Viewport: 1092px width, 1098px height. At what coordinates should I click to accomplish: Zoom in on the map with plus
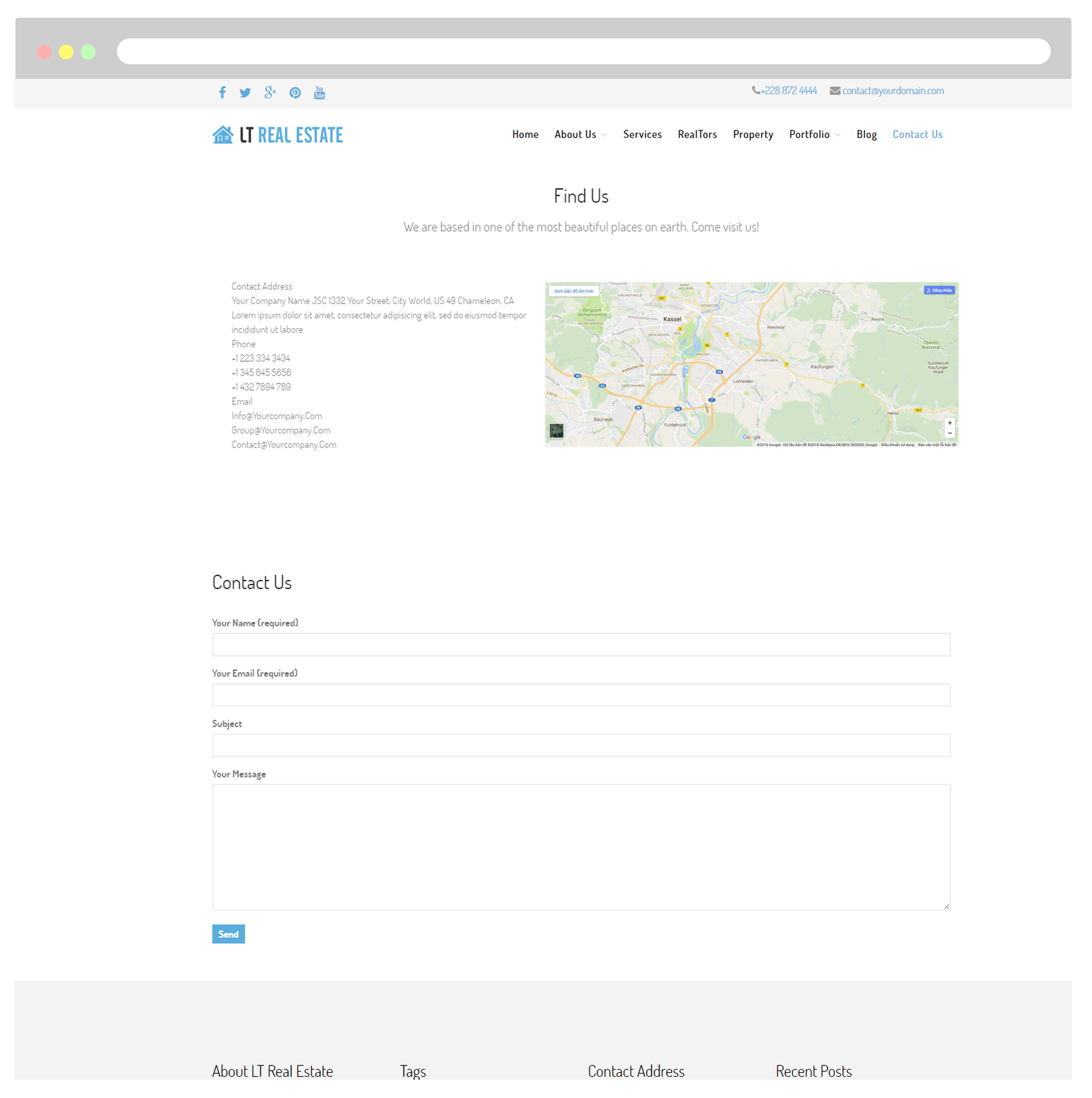(x=950, y=423)
